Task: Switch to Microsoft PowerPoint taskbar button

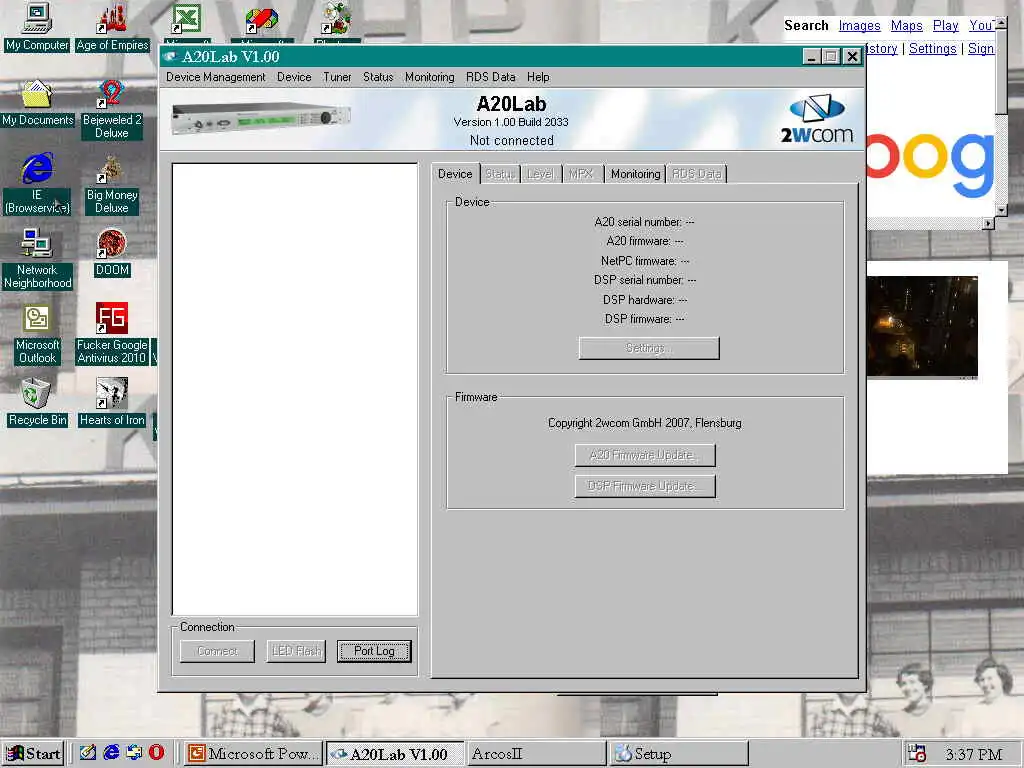Action: (x=253, y=754)
